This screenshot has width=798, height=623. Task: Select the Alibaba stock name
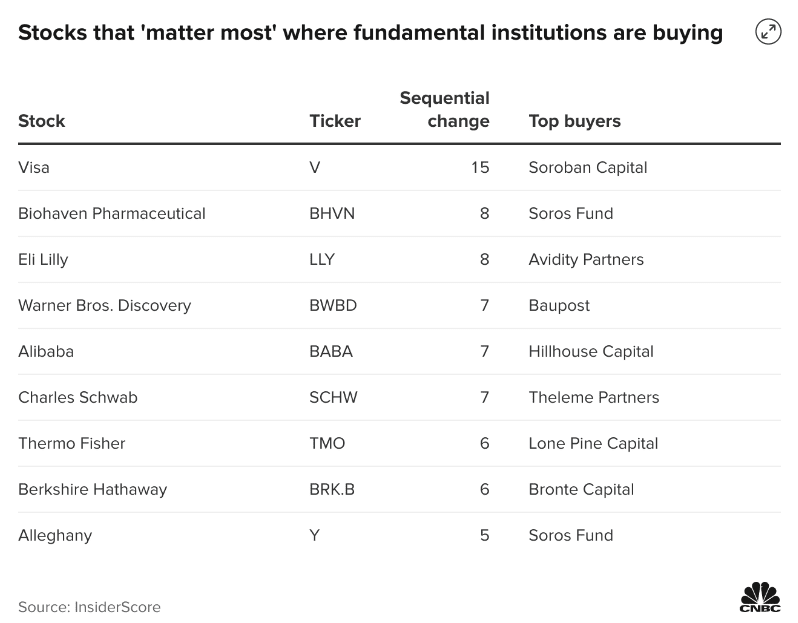pos(46,351)
